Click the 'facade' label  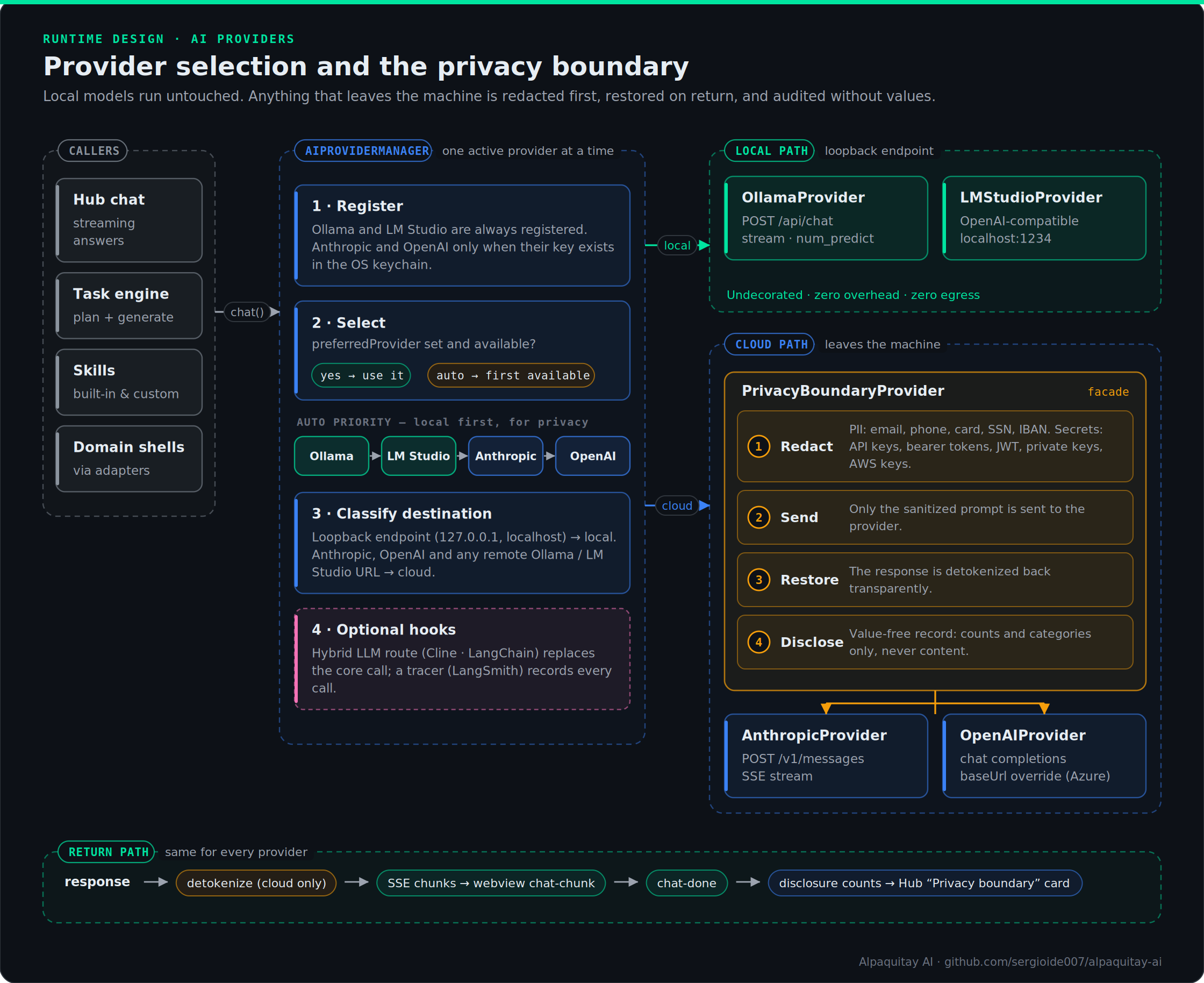pyautogui.click(x=1108, y=392)
